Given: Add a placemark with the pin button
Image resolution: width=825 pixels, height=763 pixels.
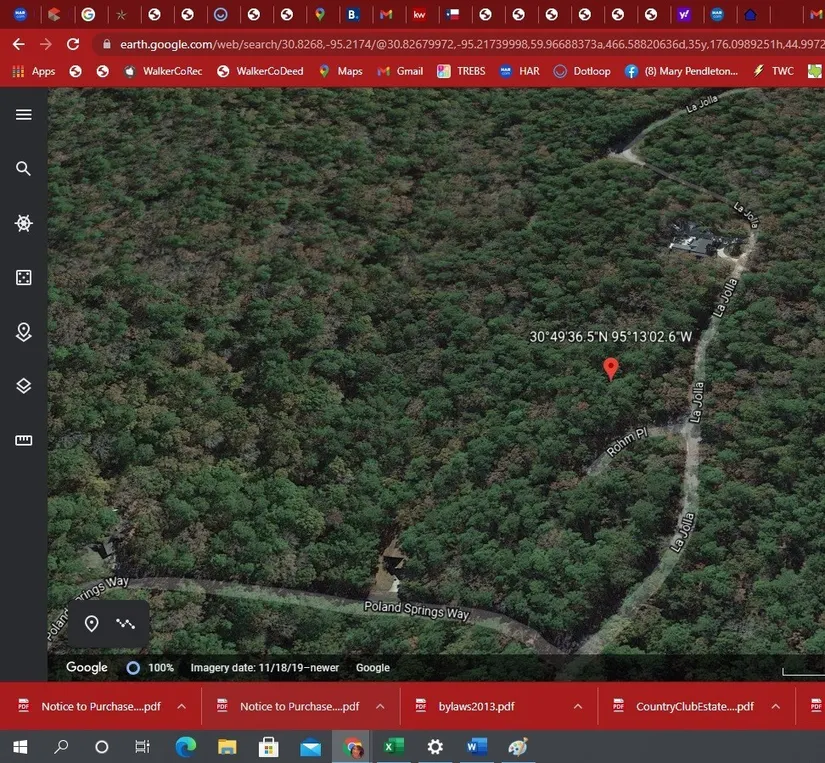Looking at the screenshot, I should (91, 624).
